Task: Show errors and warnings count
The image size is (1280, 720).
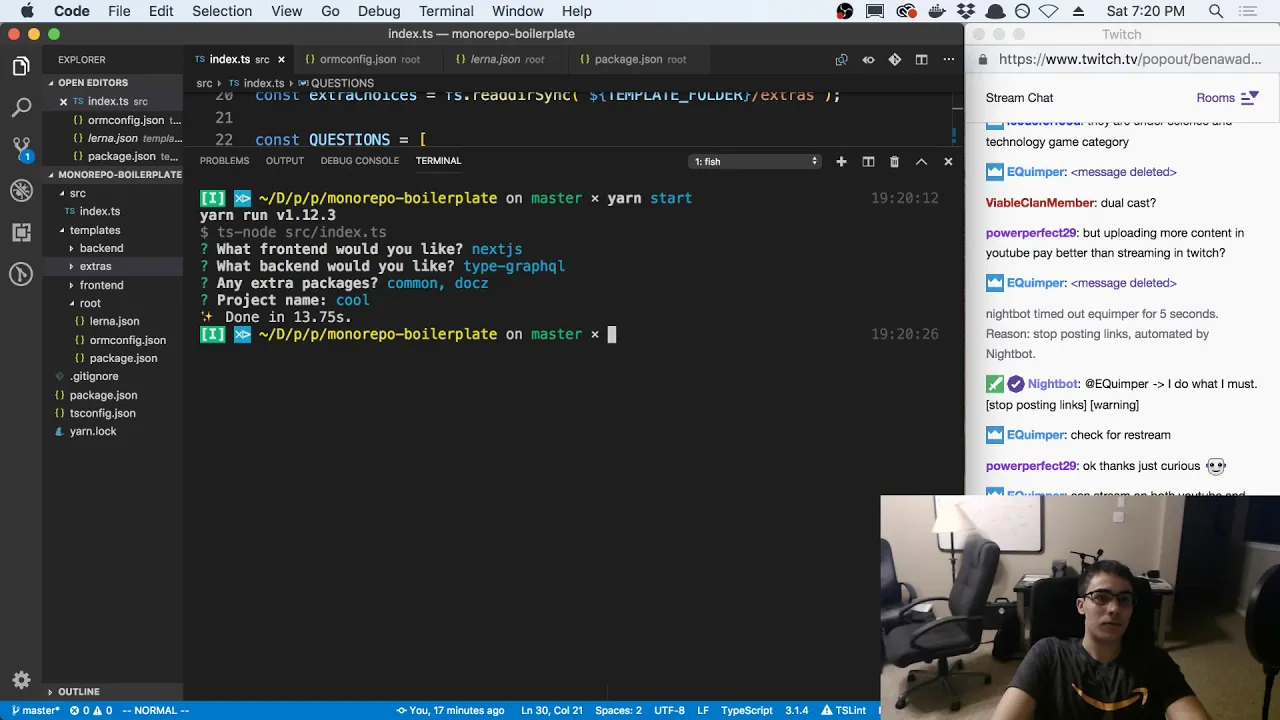Action: coord(92,711)
